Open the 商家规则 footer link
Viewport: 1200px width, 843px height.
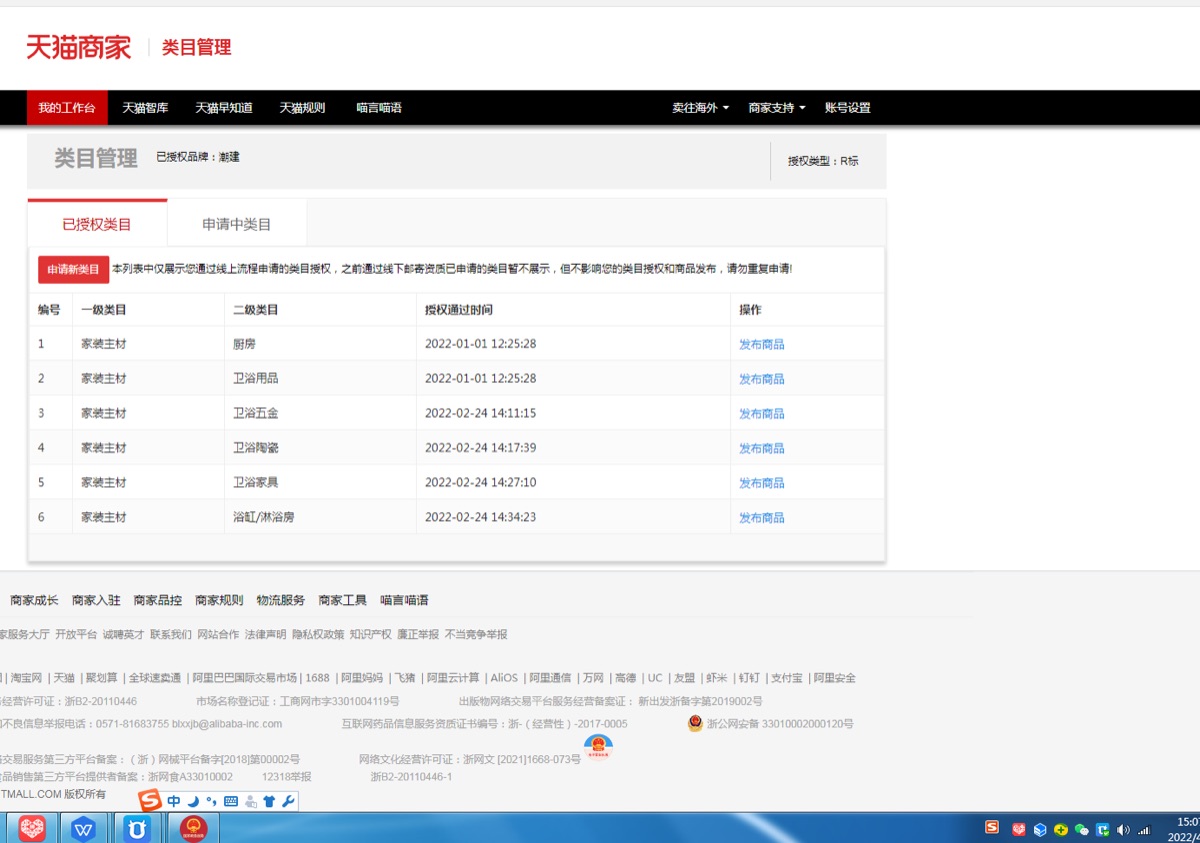(219, 600)
